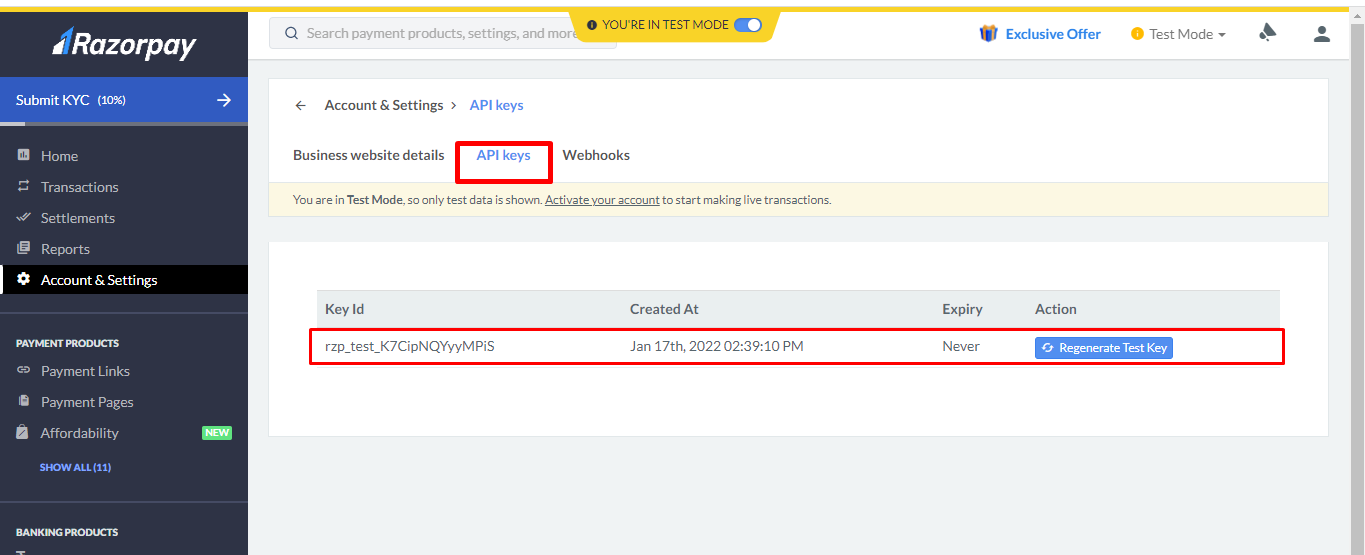The width and height of the screenshot is (1365, 555).
Task: Click the Transactions arrows icon
Action: coord(24,186)
